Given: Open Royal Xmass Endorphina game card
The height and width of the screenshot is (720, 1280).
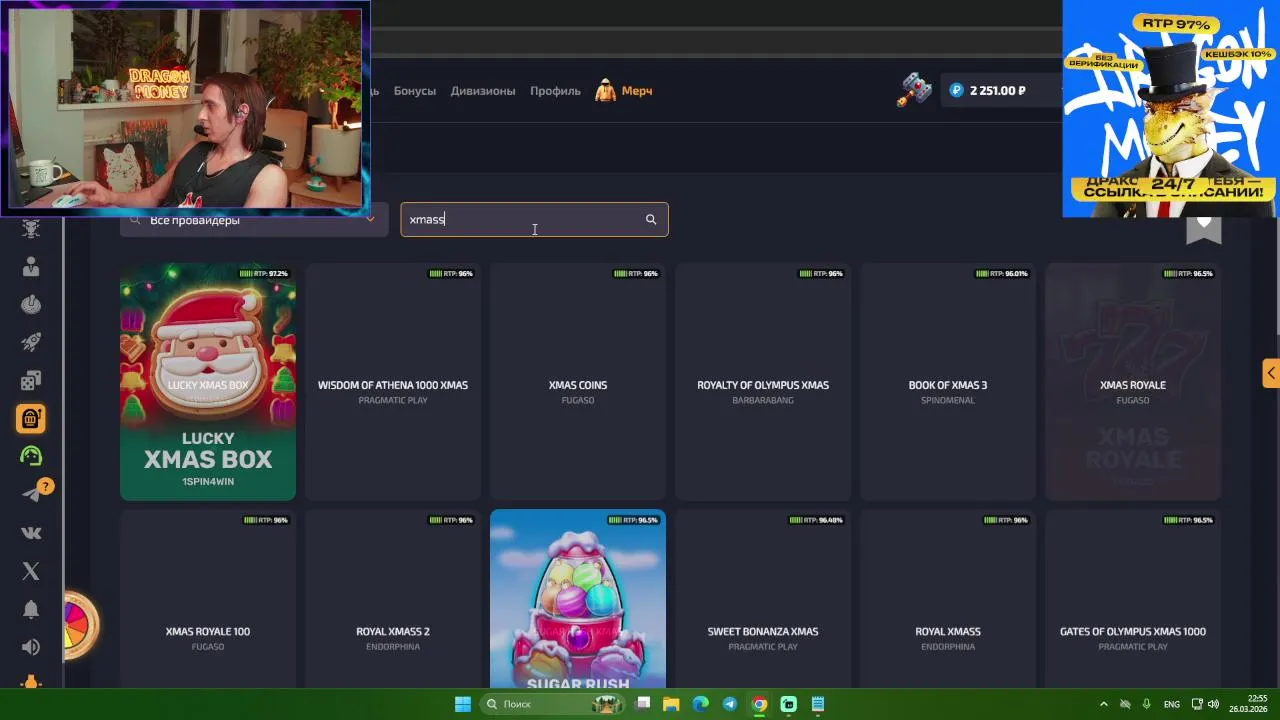Looking at the screenshot, I should tap(948, 600).
